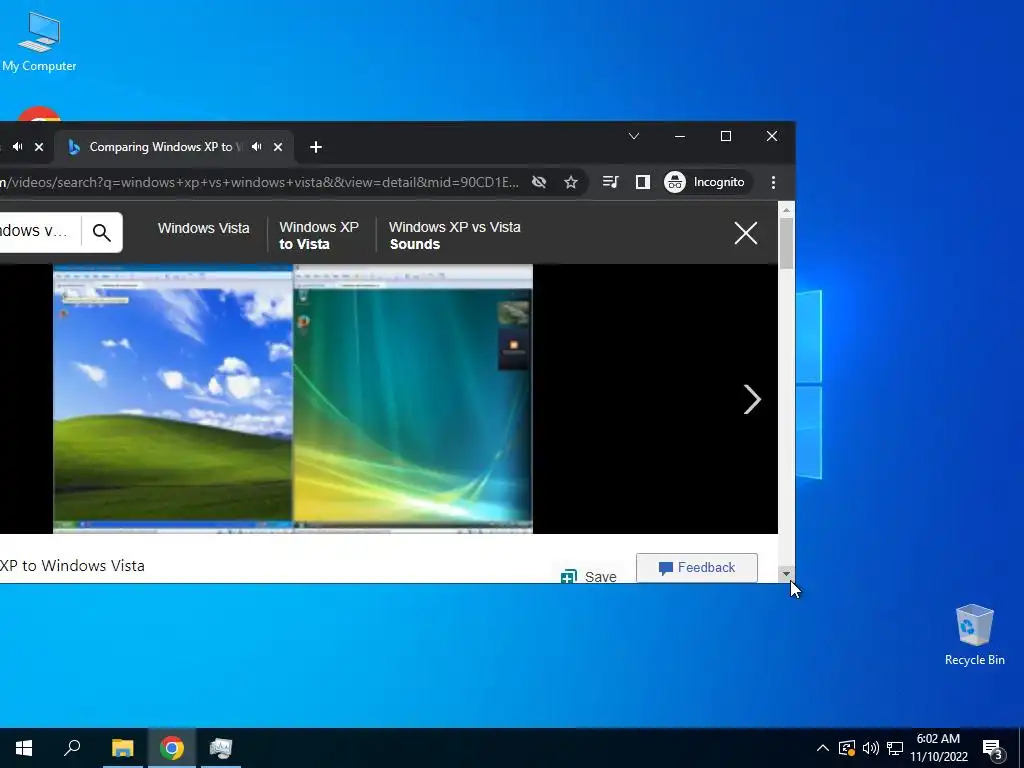Select Windows XP to Vista suggestion
The image size is (1024, 768).
tap(319, 235)
